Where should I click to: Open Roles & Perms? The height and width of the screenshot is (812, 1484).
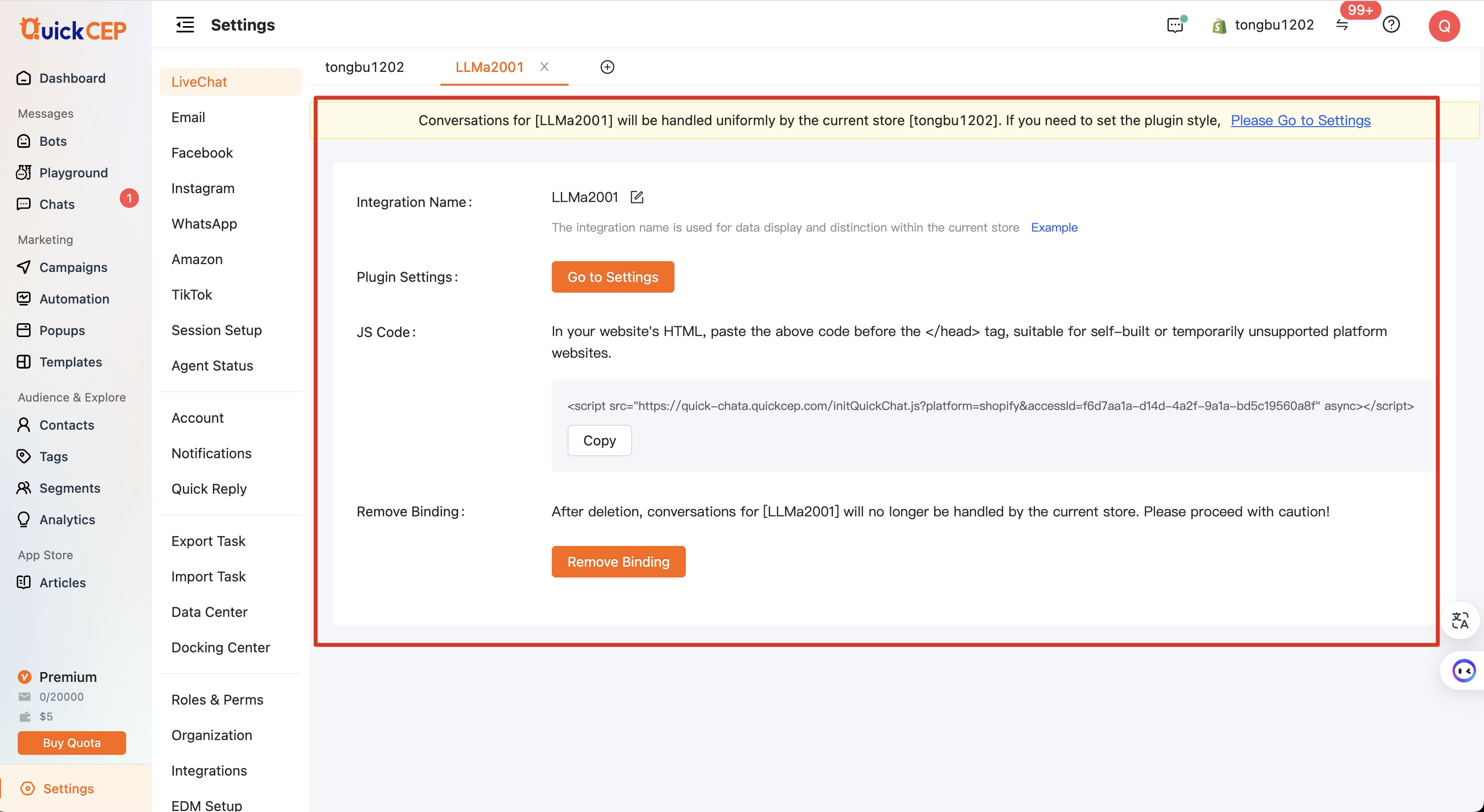coord(217,700)
